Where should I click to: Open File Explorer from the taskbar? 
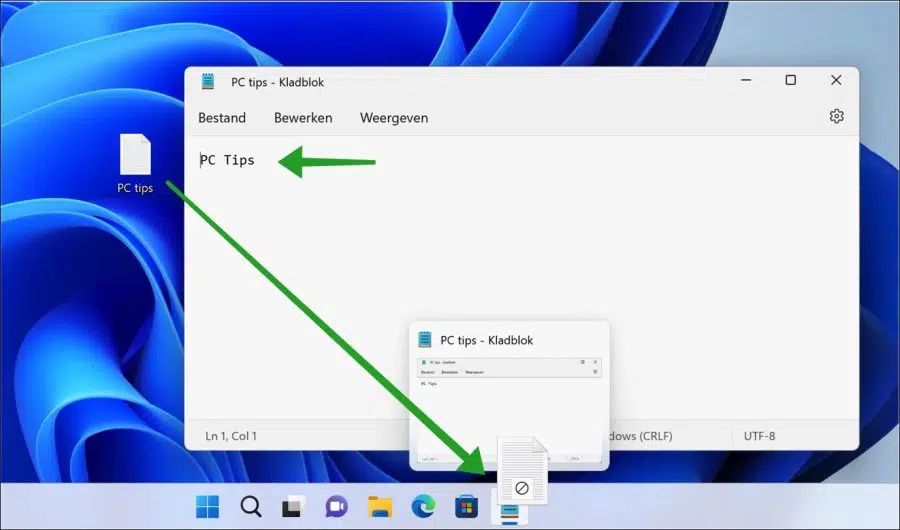pyautogui.click(x=380, y=506)
